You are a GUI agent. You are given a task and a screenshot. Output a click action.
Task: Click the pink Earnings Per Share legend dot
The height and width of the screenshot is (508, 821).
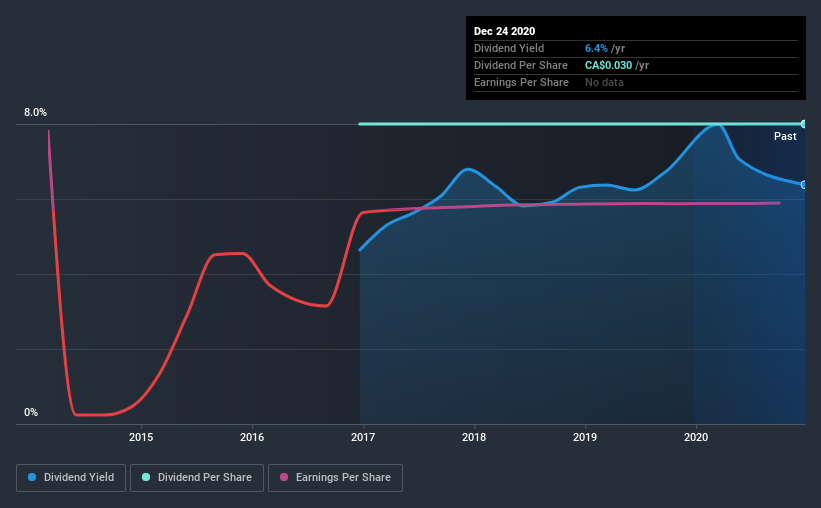click(x=284, y=477)
